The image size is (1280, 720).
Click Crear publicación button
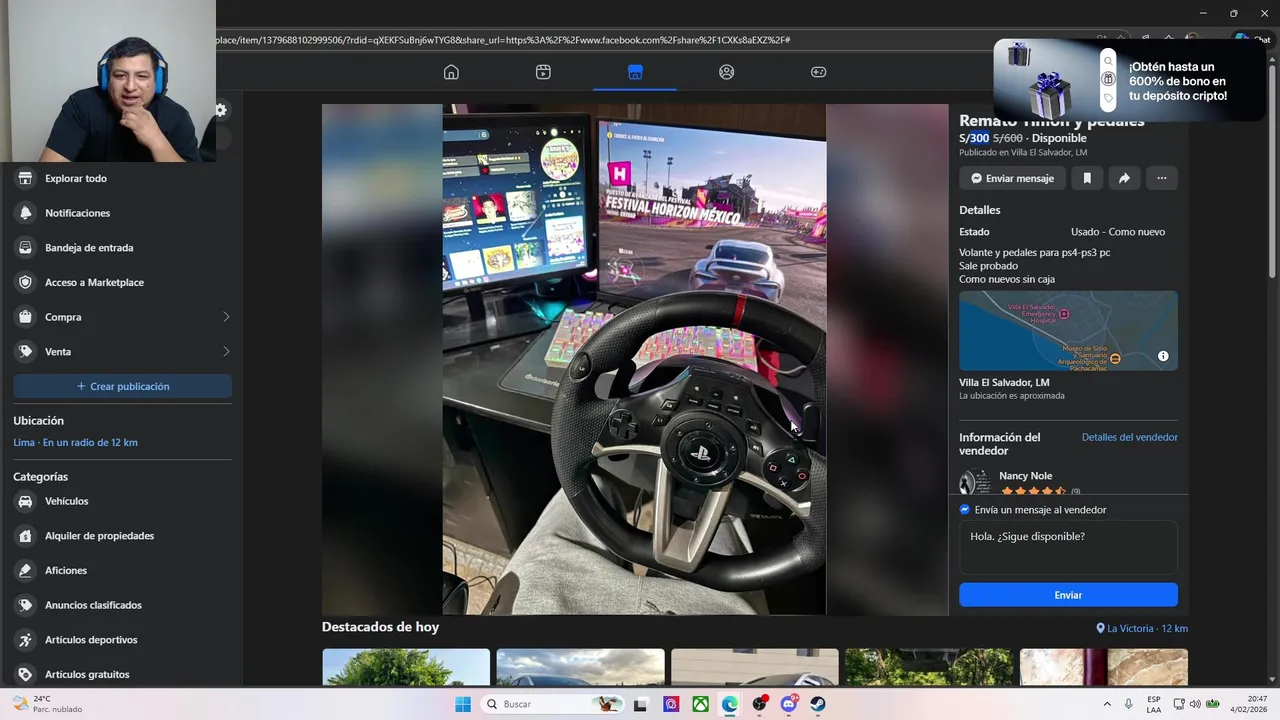pos(122,386)
